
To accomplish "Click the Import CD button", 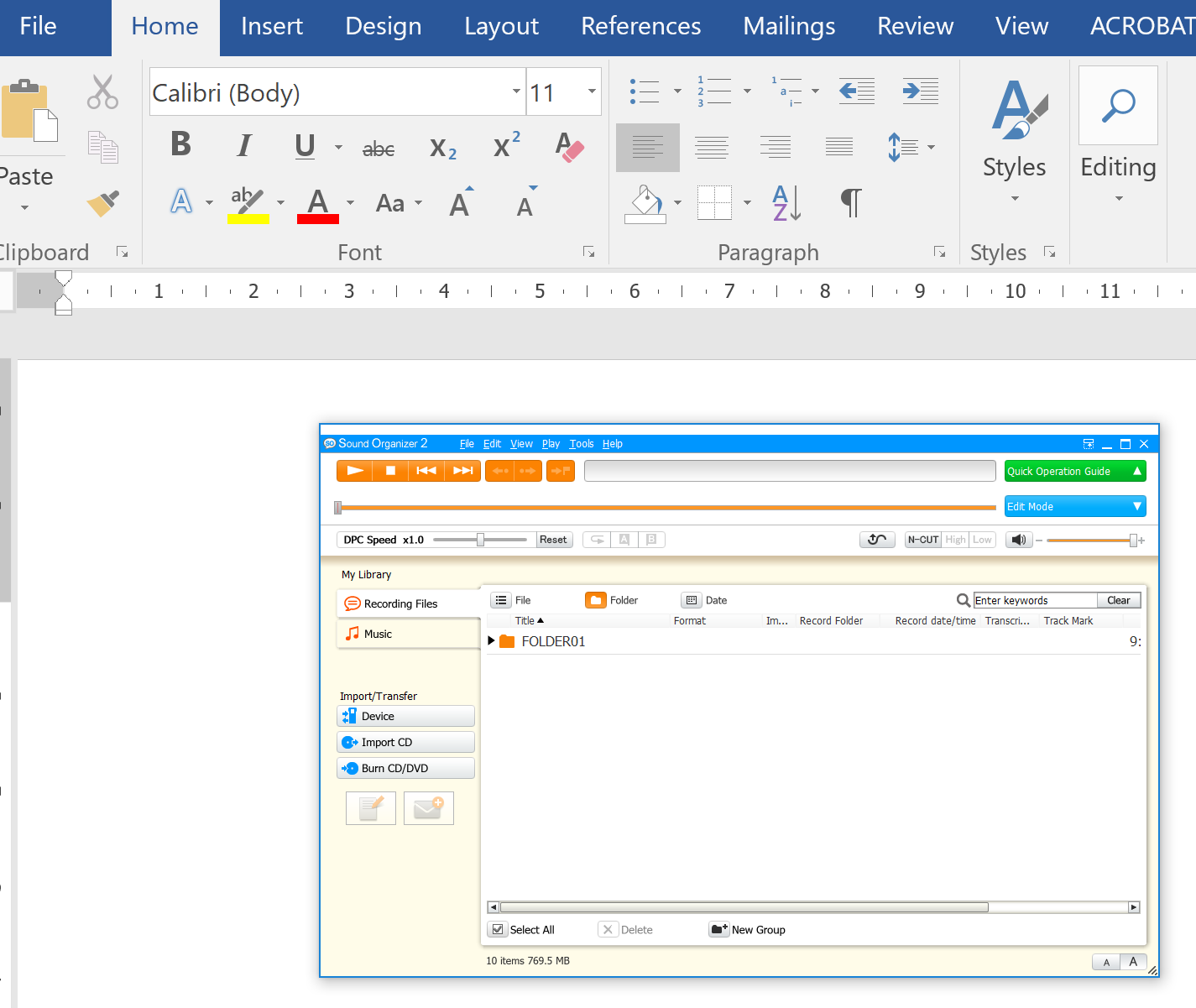I will tap(405, 742).
